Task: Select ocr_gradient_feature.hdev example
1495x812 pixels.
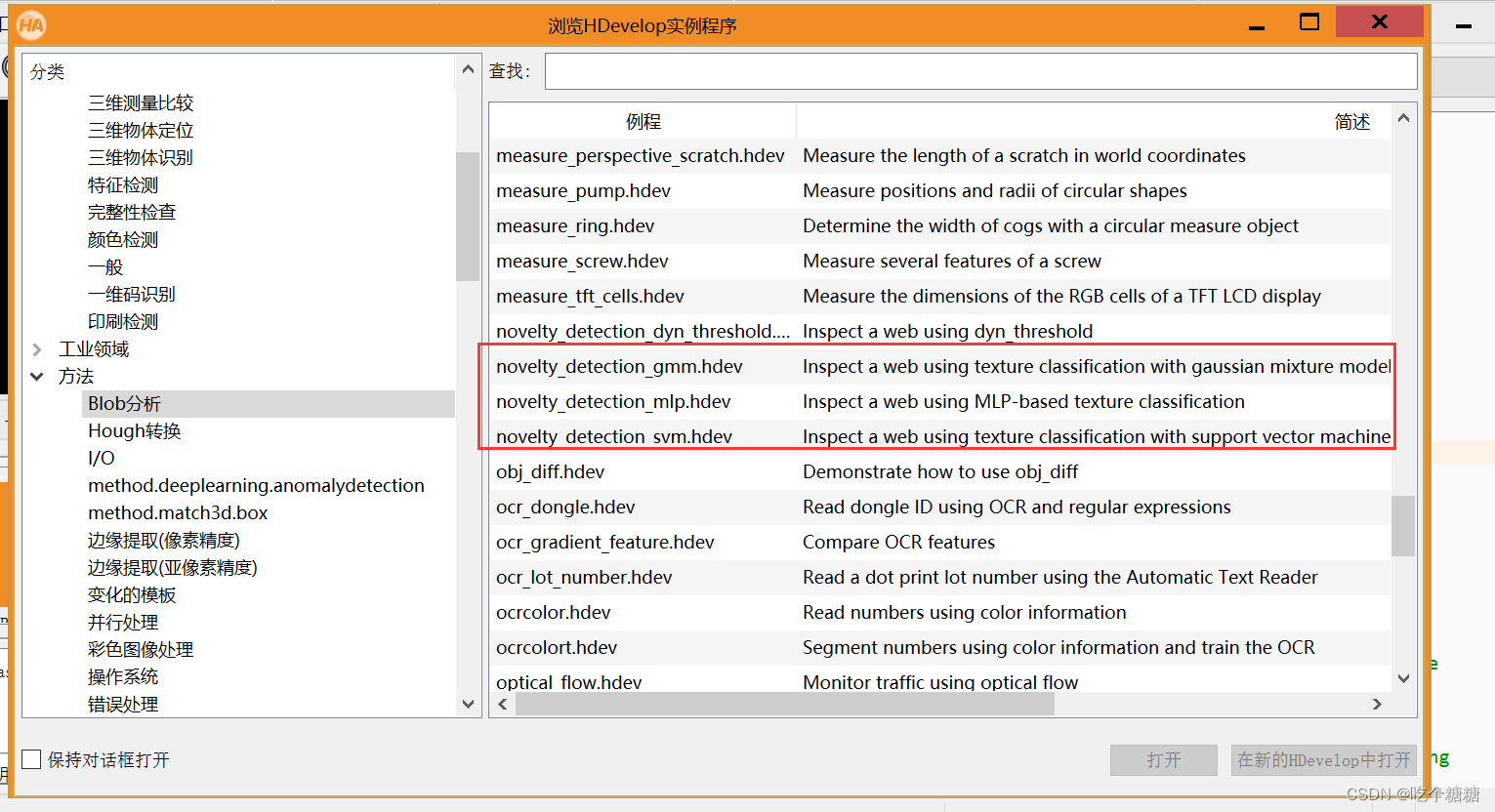Action: (605, 543)
